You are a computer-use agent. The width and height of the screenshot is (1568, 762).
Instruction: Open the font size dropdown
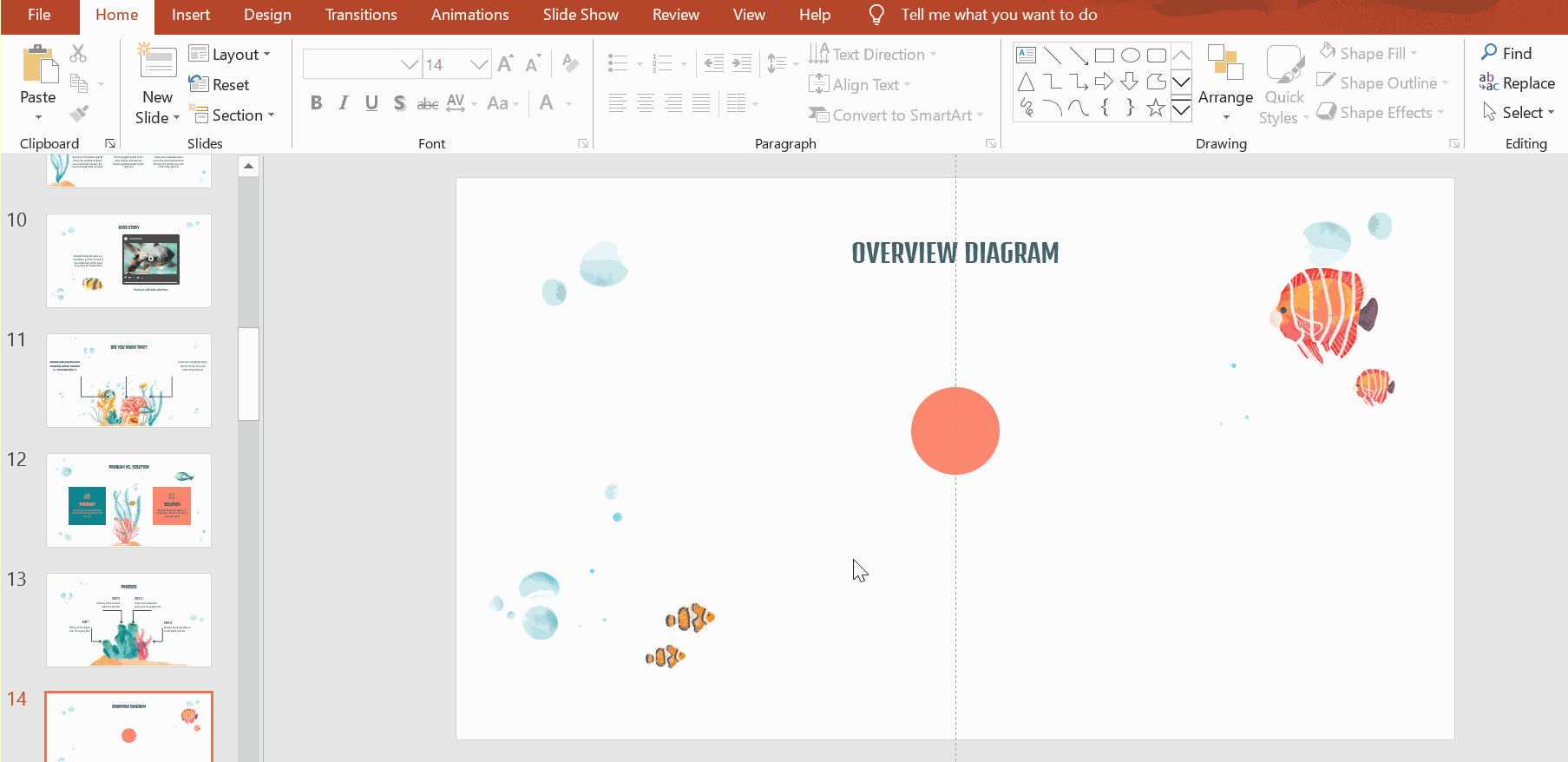pos(478,64)
